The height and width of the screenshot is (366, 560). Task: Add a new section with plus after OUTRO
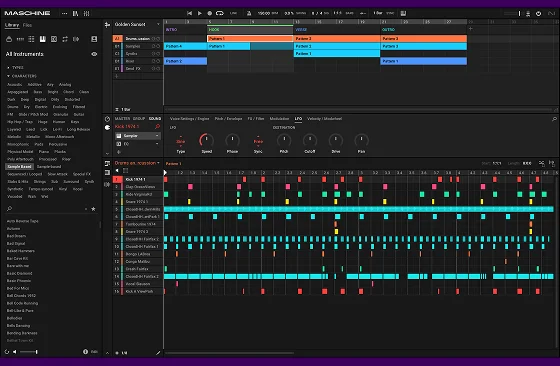[x=471, y=29]
